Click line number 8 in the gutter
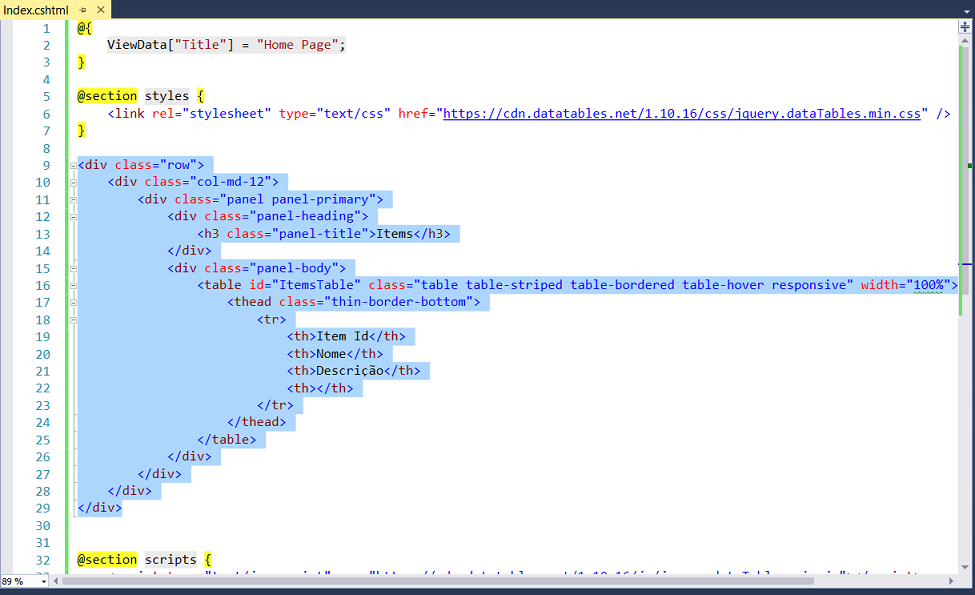 pyautogui.click(x=47, y=149)
